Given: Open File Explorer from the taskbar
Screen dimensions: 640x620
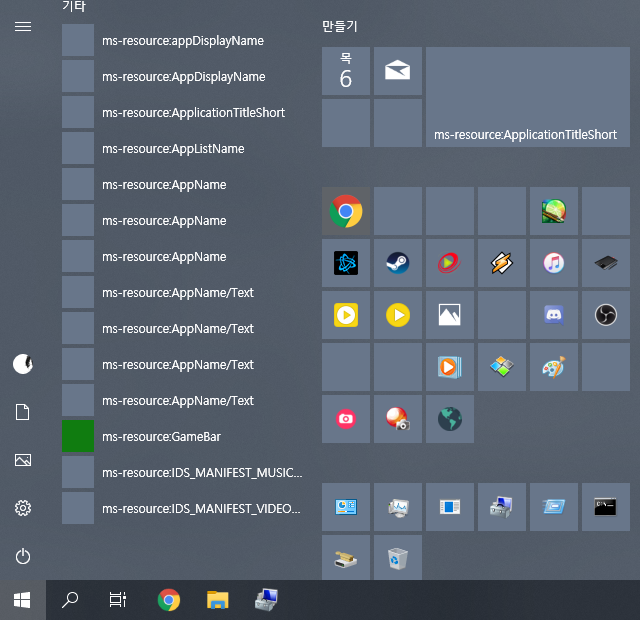Looking at the screenshot, I should pos(218,600).
